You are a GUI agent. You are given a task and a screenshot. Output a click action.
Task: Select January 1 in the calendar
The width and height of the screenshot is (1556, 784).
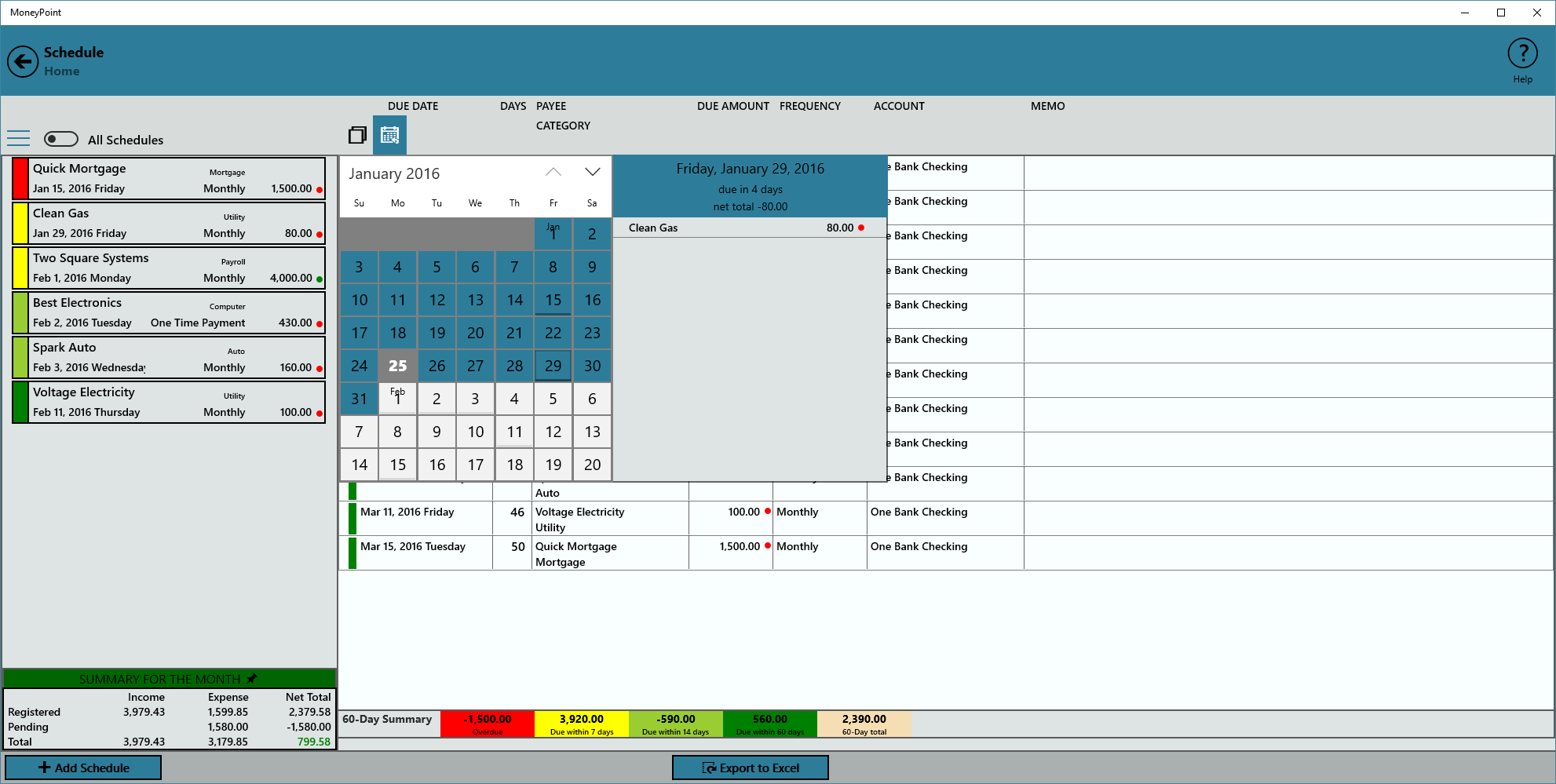point(553,234)
